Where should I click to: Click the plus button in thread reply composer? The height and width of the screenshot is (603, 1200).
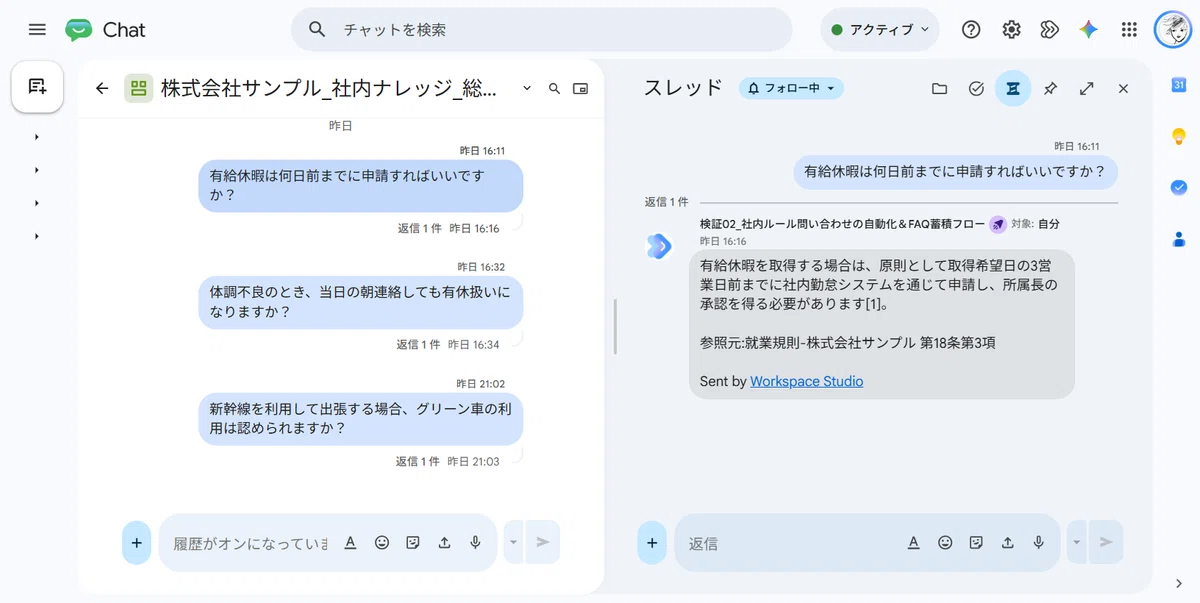point(652,543)
